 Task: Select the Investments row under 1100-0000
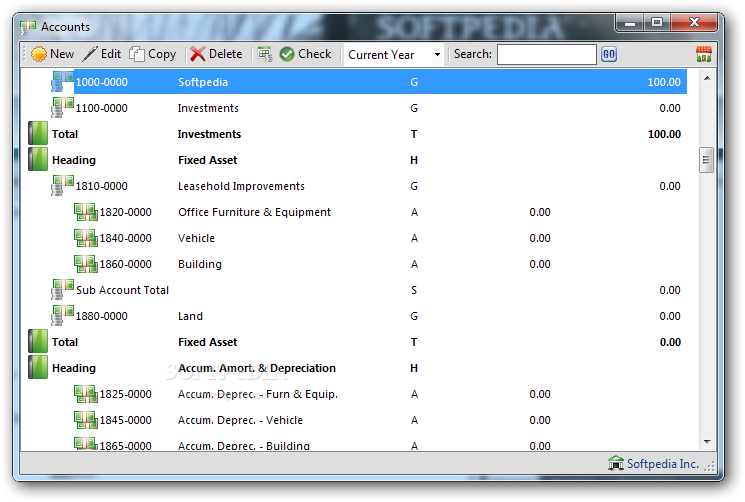pos(208,108)
